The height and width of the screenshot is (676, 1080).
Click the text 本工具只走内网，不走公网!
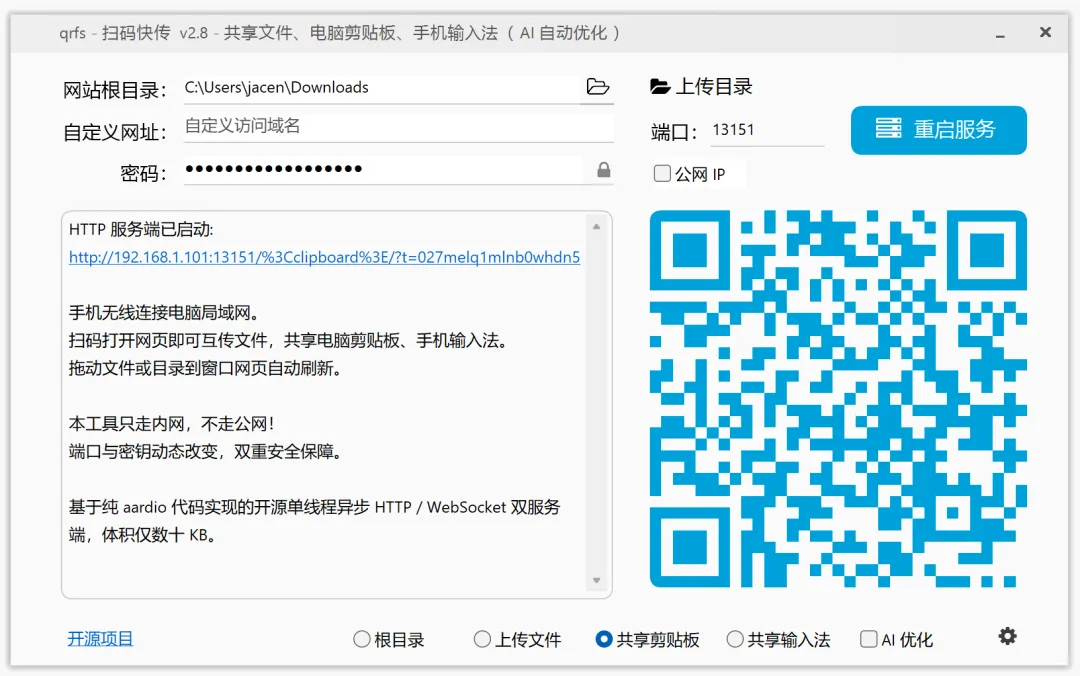[x=172, y=424]
